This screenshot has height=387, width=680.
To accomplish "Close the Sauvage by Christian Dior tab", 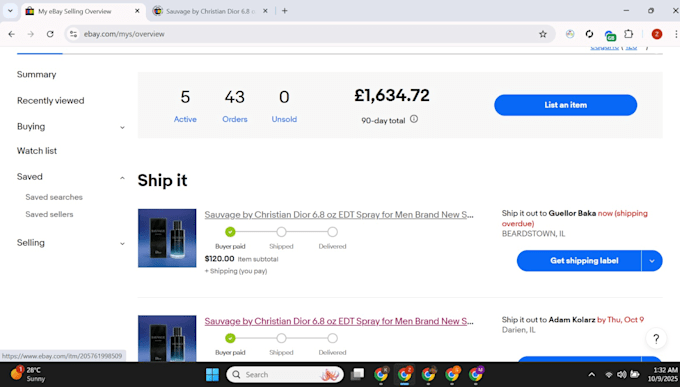I will (265, 11).
